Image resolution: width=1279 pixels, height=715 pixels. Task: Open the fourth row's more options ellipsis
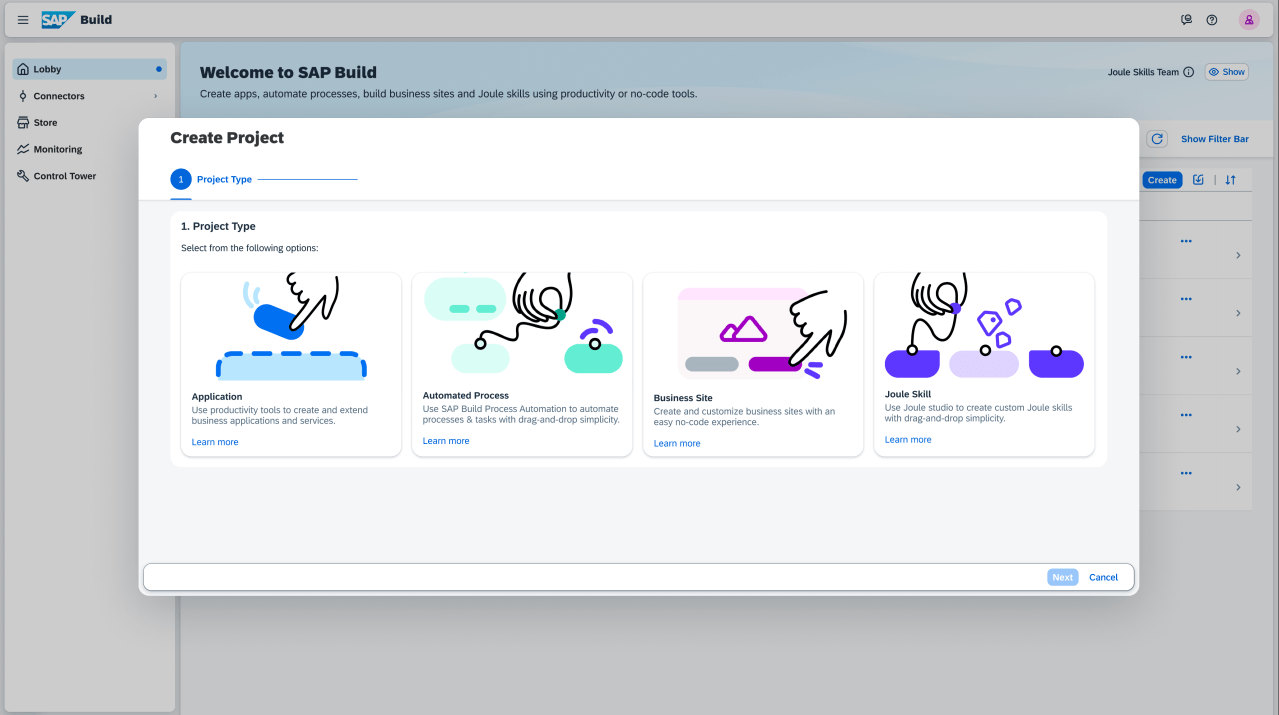click(1186, 415)
